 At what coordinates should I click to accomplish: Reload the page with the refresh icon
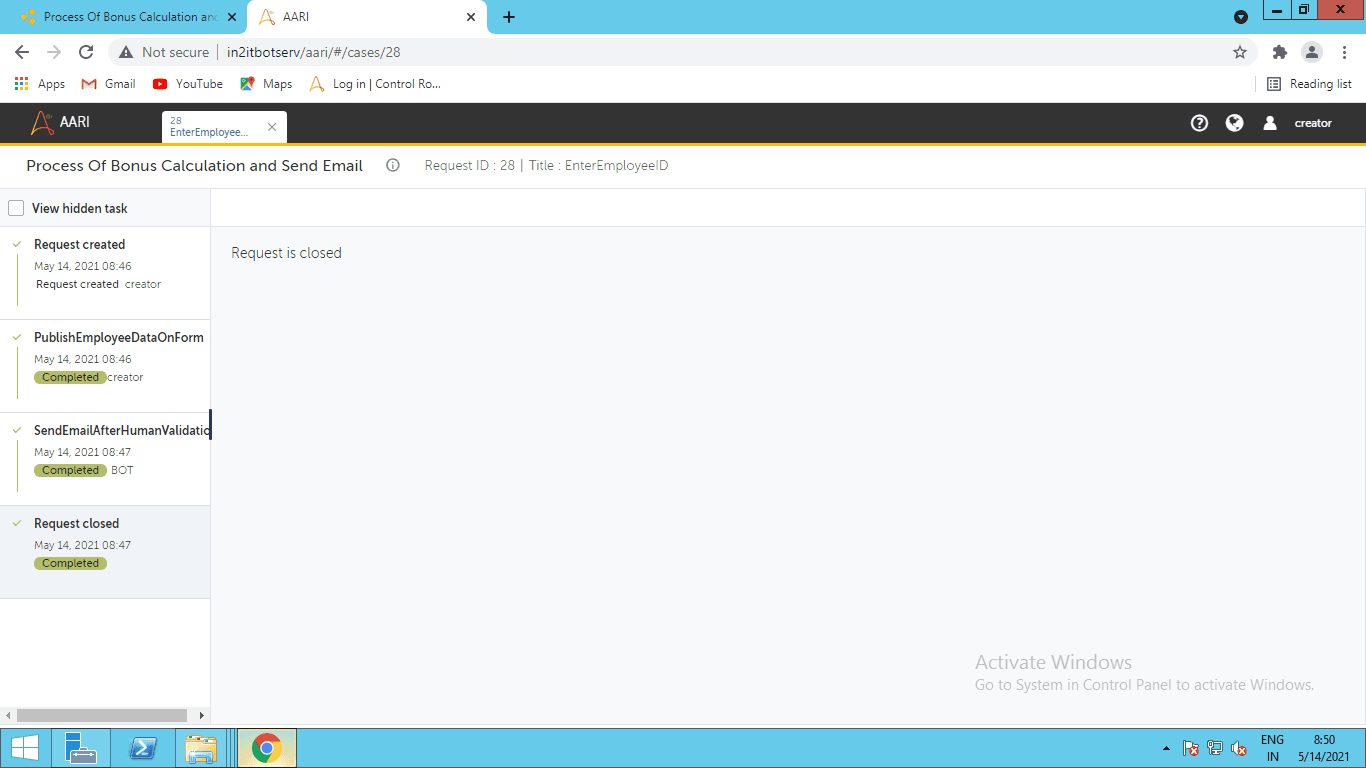(x=86, y=52)
